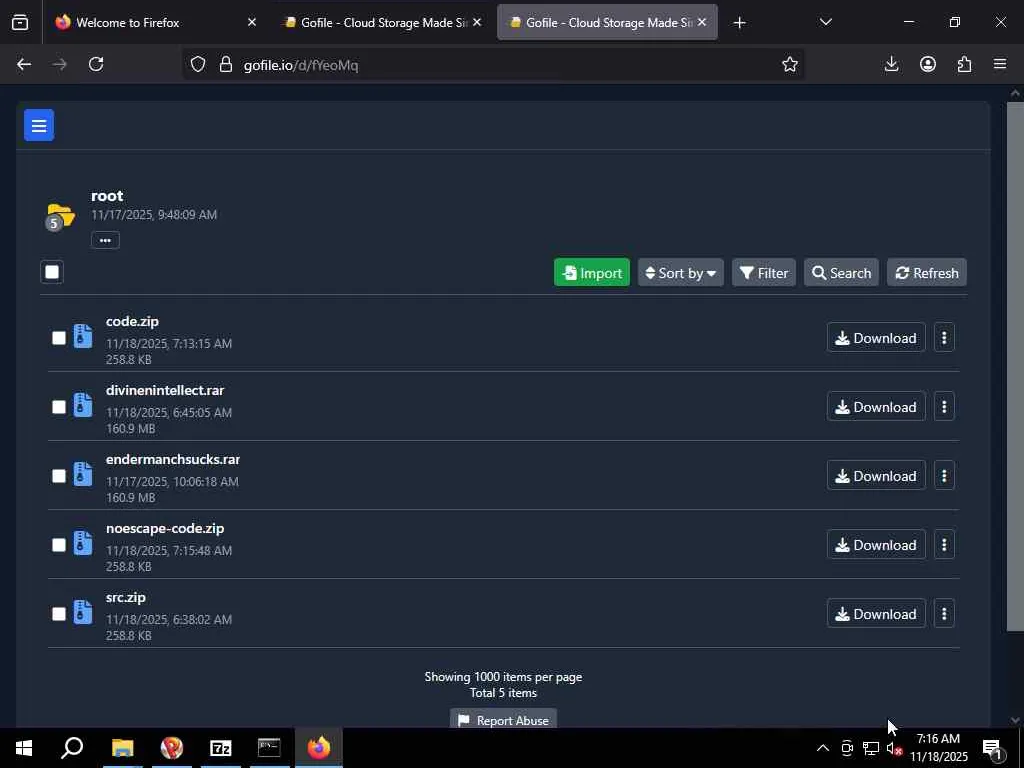Viewport: 1024px width, 768px height.
Task: Click the noescape-code.zip file name
Action: [165, 528]
